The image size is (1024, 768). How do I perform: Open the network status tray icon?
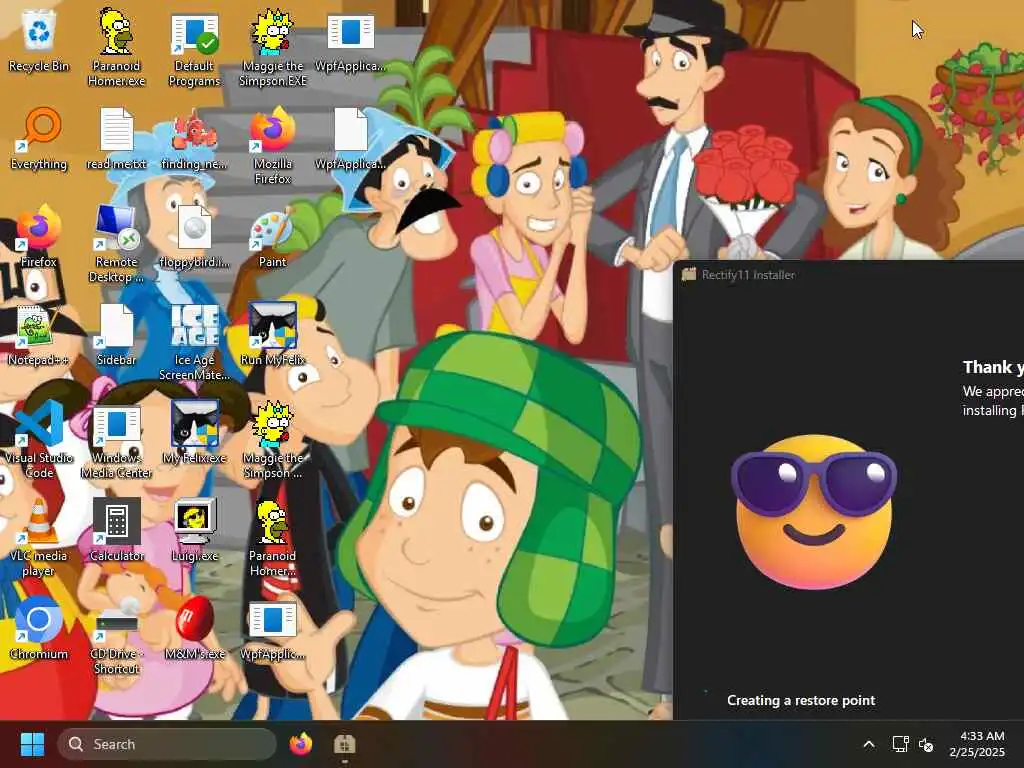pyautogui.click(x=900, y=744)
